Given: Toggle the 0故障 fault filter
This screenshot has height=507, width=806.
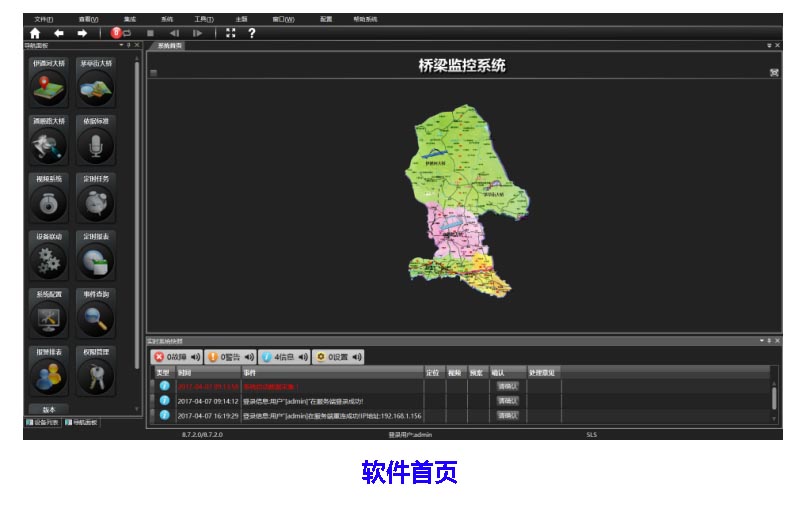Looking at the screenshot, I should (177, 357).
